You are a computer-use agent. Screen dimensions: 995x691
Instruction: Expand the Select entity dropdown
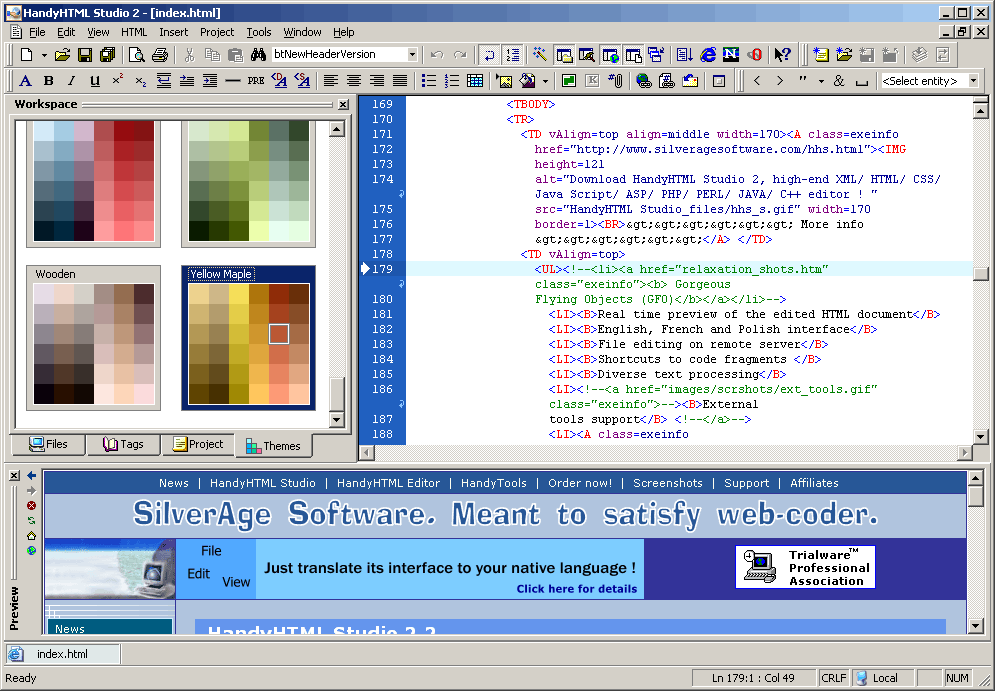pyautogui.click(x=973, y=81)
